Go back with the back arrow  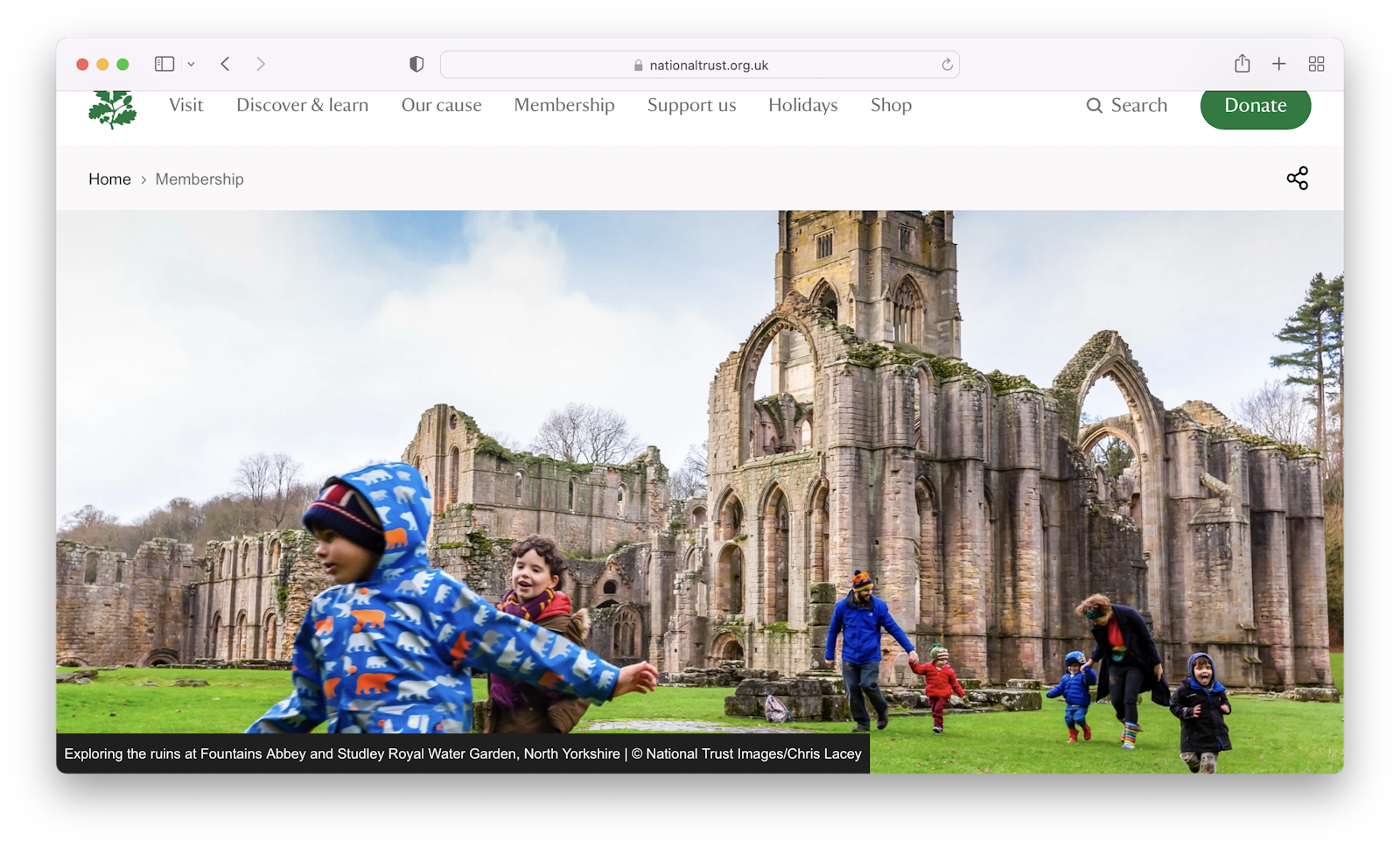(x=226, y=64)
